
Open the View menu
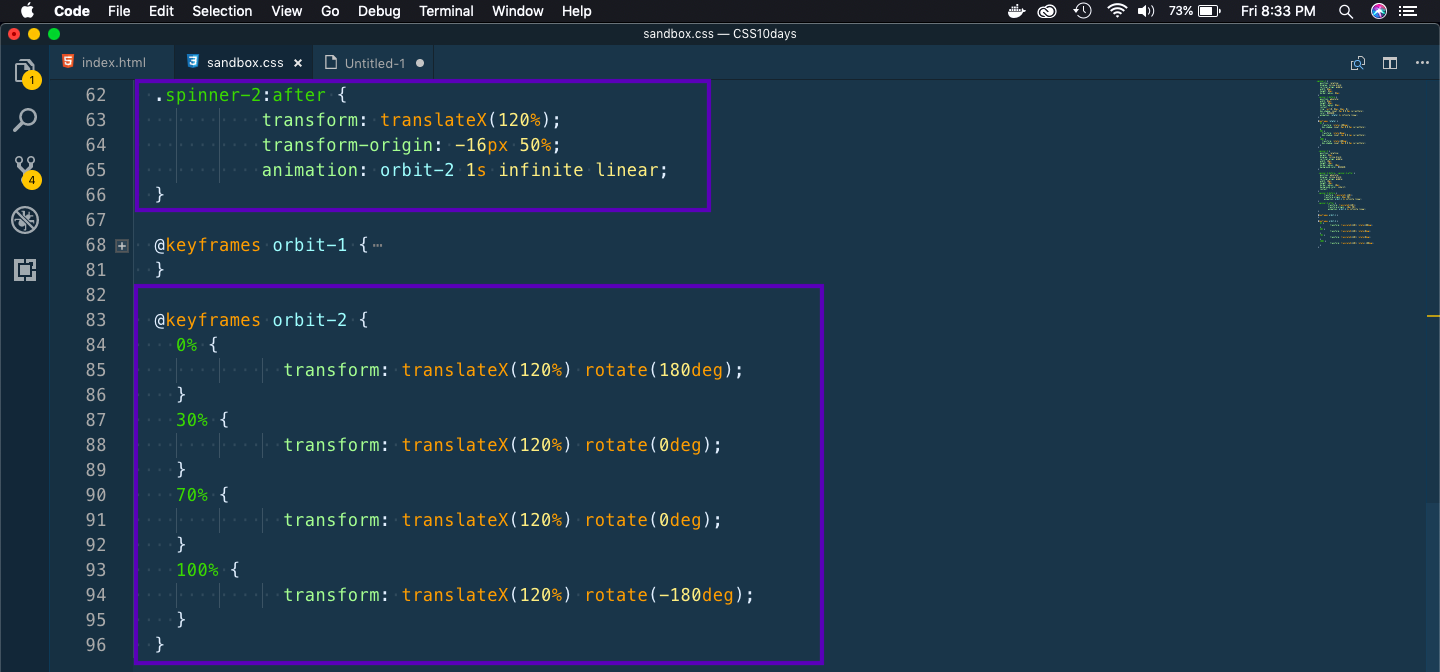pyautogui.click(x=287, y=11)
